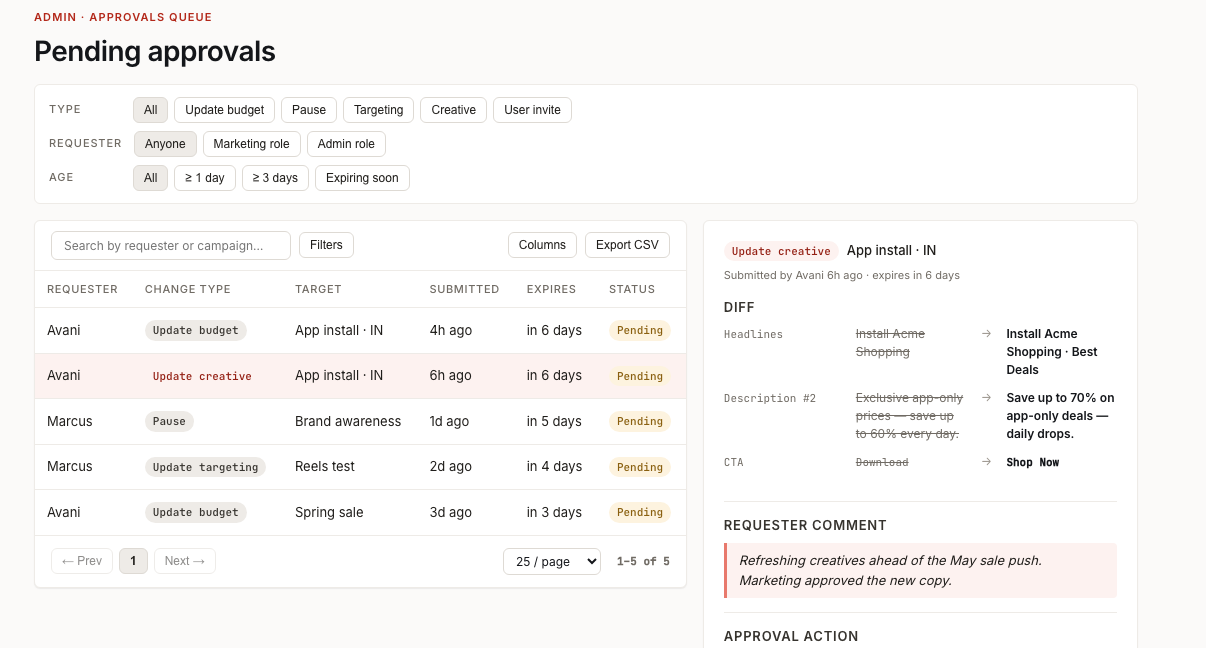The image size is (1206, 648).
Task: Filter age to ≥ 3 days
Action: click(x=275, y=178)
